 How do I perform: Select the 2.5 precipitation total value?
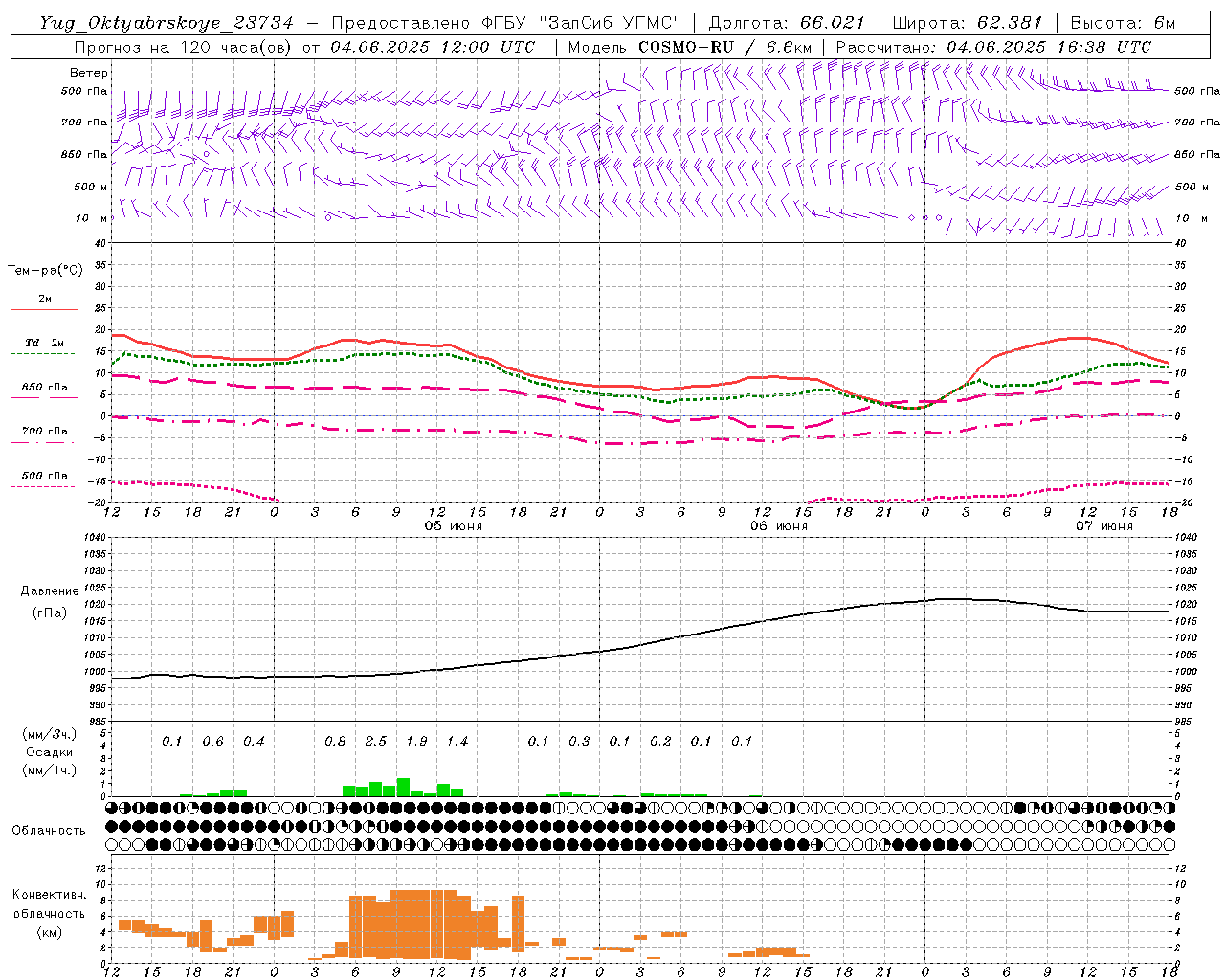[x=376, y=741]
